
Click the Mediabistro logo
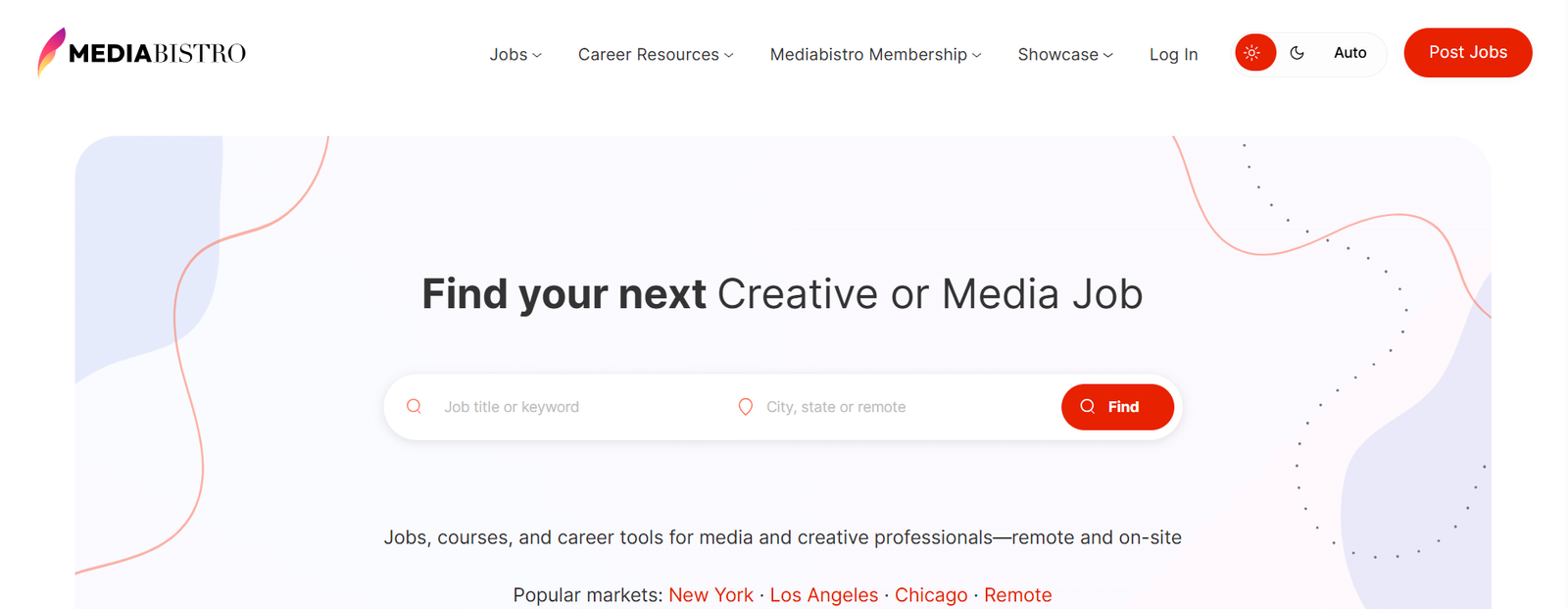point(140,52)
